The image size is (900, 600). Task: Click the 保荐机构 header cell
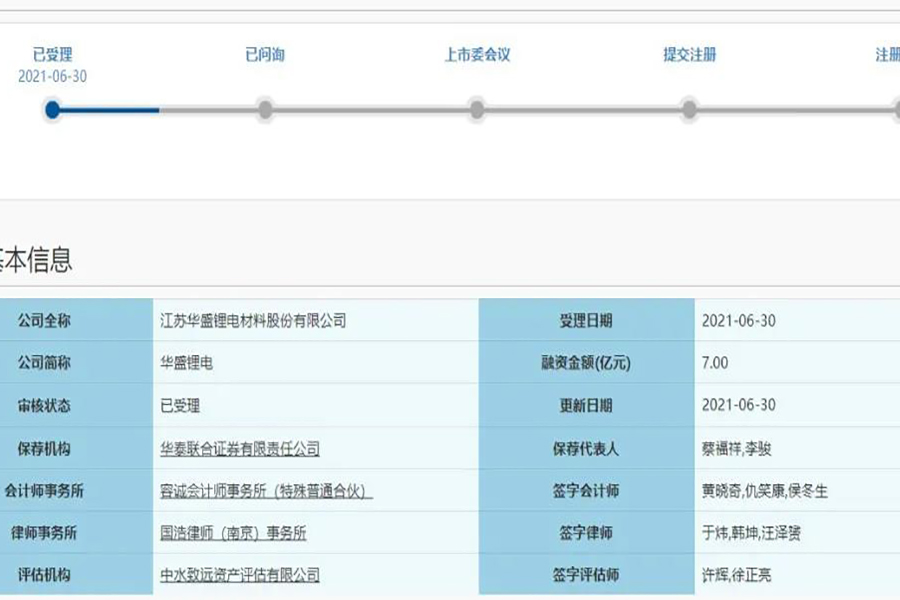click(x=76, y=448)
